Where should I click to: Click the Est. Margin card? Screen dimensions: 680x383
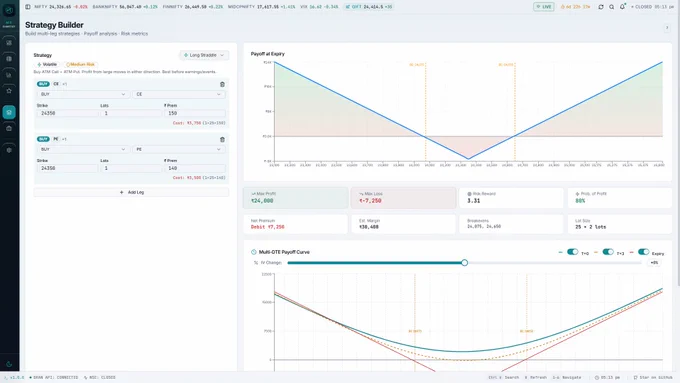[x=403, y=224]
